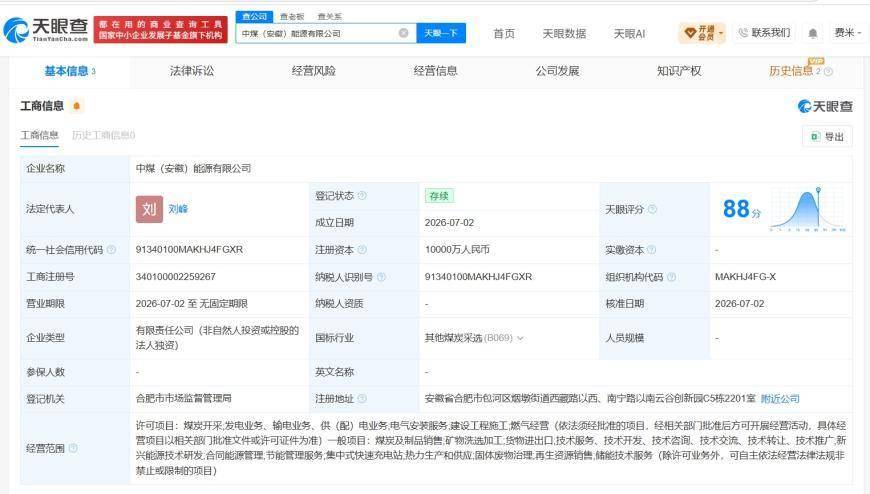
Task: Select the 查关系 search tab
Action: click(330, 17)
